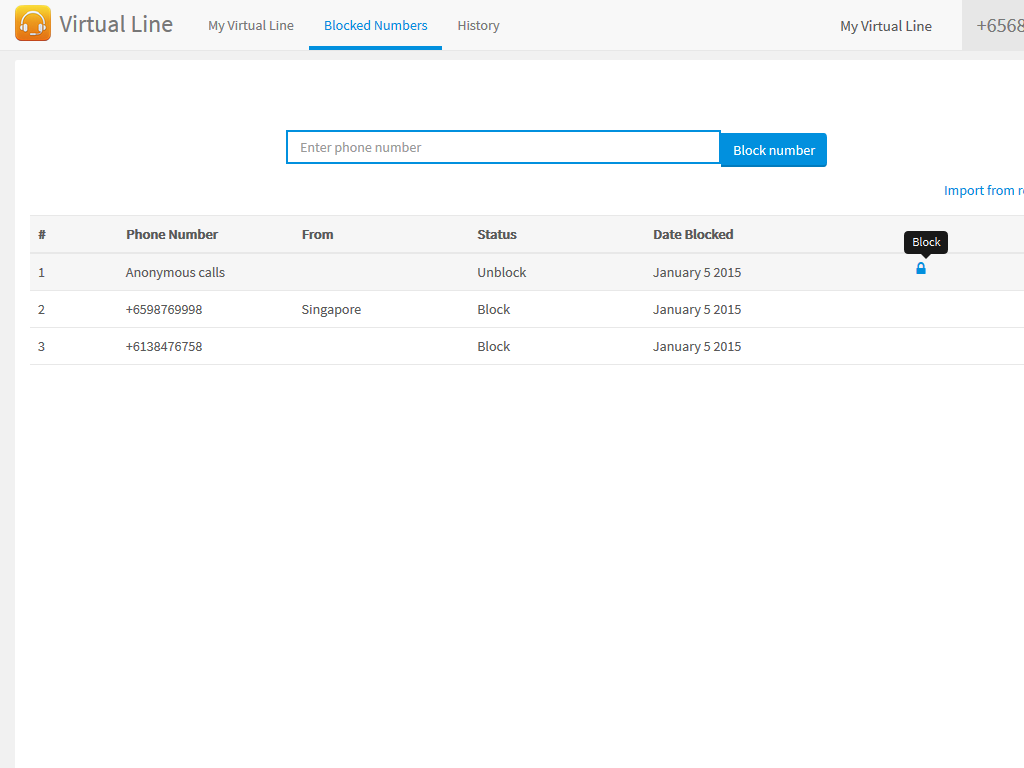Focus the Enter phone number field
This screenshot has height=768, width=1024.
tap(503, 147)
